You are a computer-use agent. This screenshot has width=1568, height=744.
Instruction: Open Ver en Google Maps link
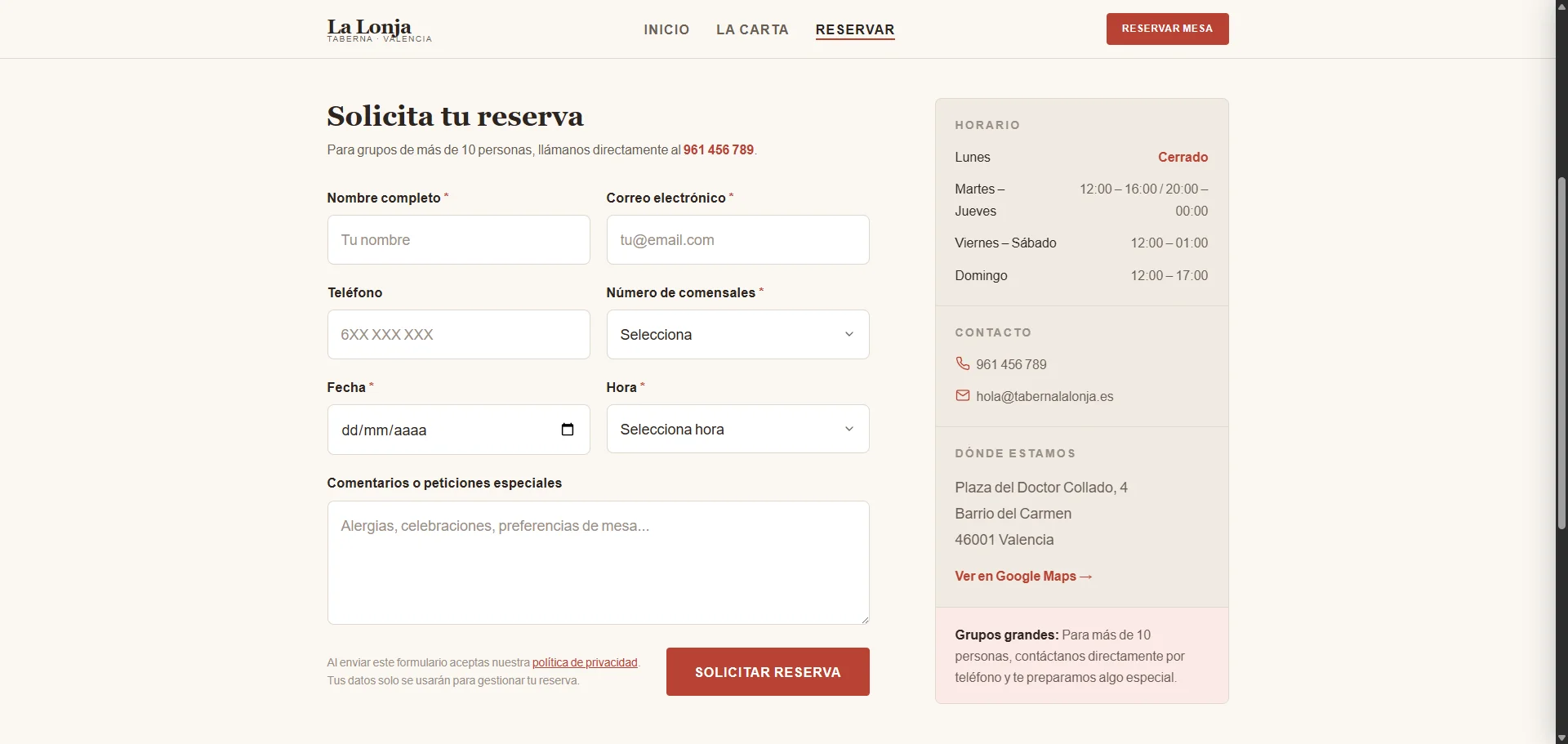1023,576
